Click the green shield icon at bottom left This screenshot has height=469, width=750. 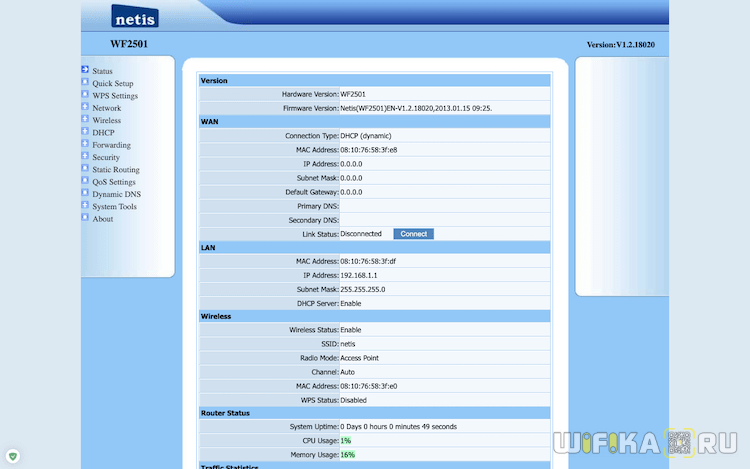(x=13, y=456)
